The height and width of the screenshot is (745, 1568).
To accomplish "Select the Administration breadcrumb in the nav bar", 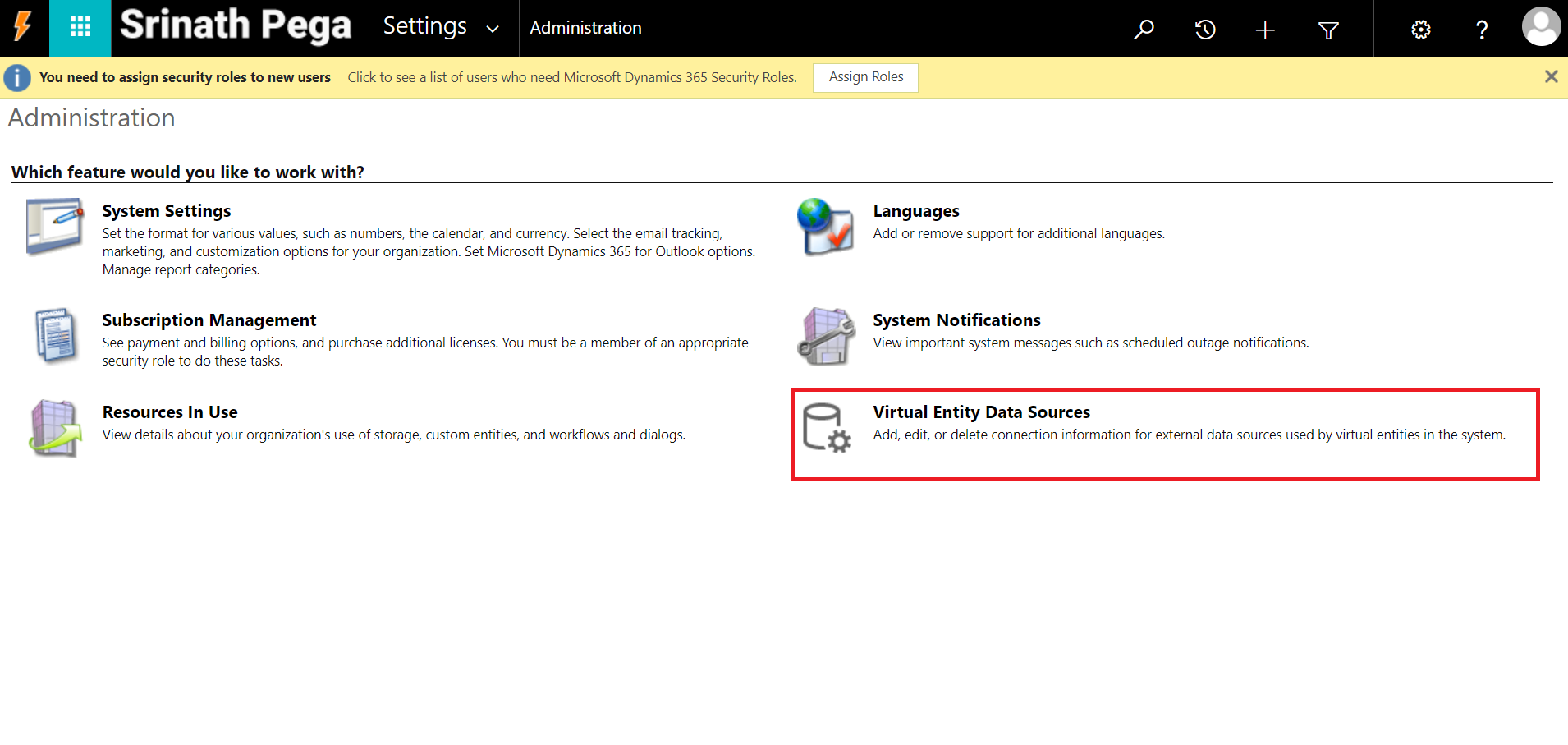I will 585,28.
